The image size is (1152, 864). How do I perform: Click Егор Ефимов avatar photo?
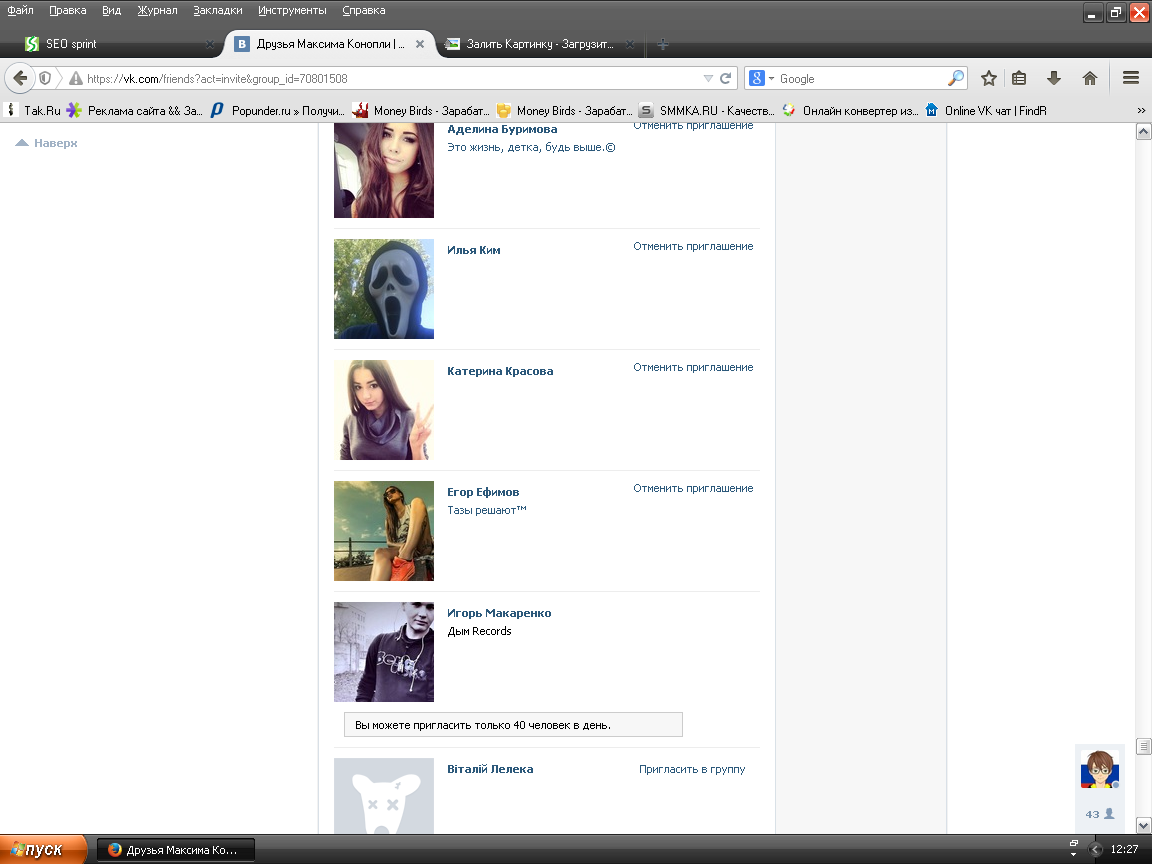coord(384,531)
